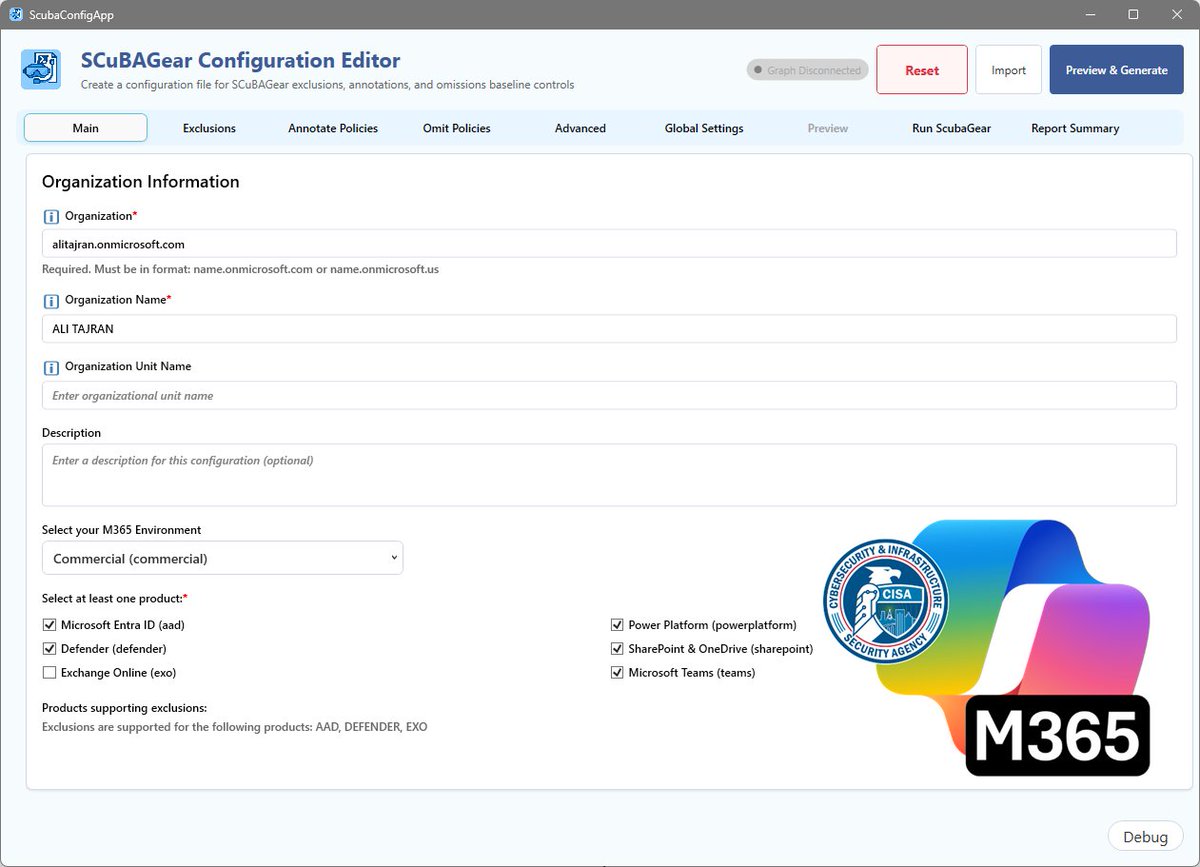Click the Products supporting exclusions label
1200x867 pixels.
[124, 708]
